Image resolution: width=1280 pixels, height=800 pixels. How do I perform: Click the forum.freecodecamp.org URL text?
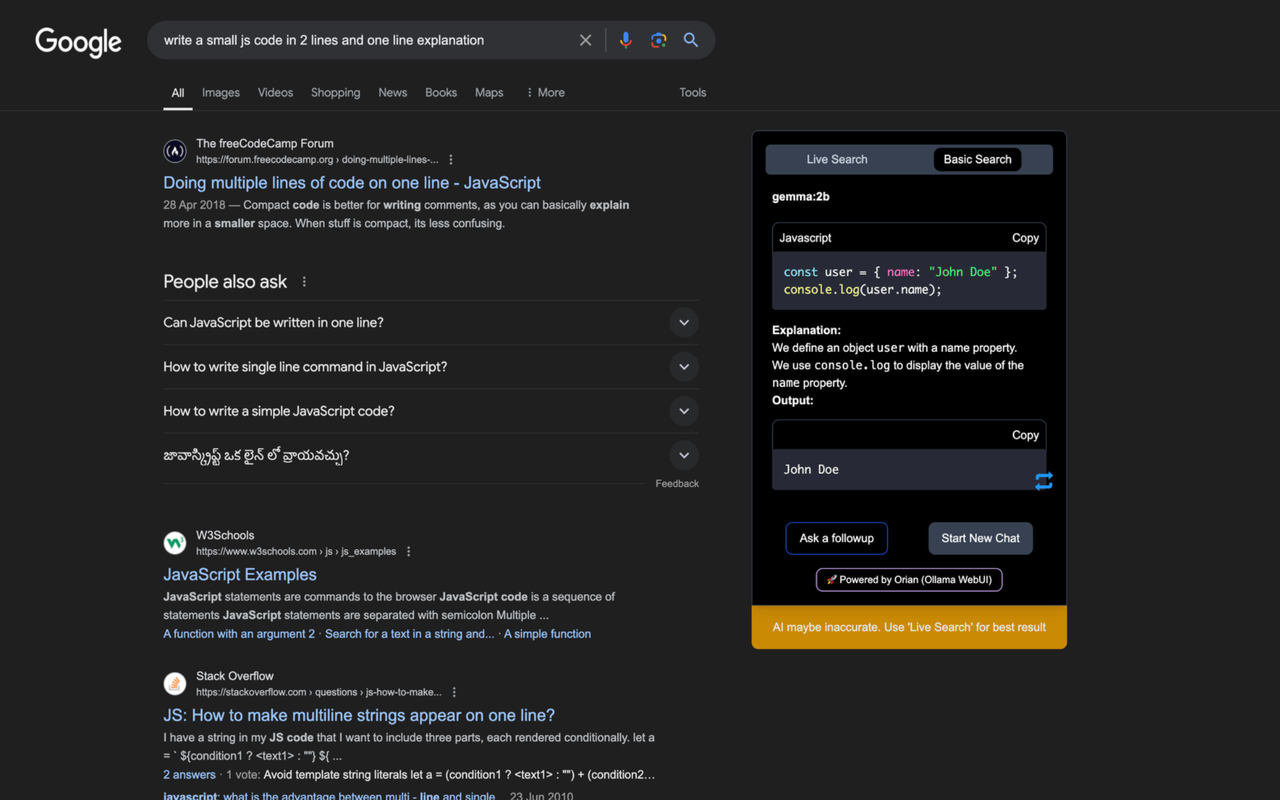point(317,160)
